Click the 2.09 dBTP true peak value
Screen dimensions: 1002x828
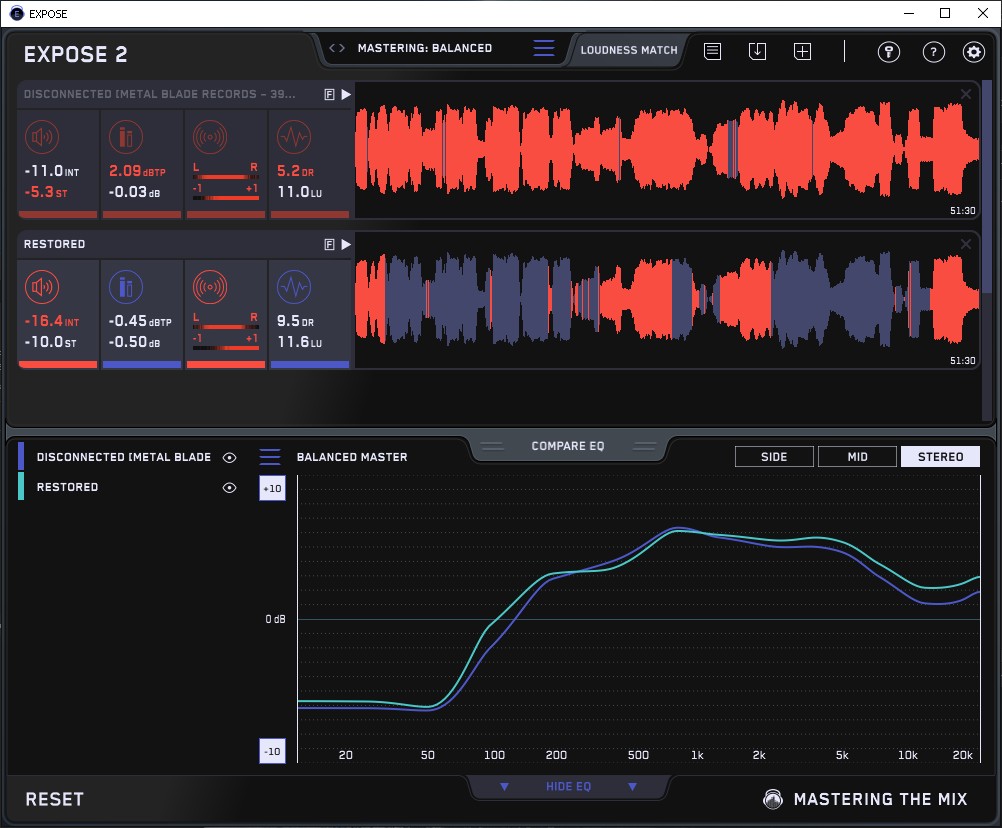[x=137, y=171]
